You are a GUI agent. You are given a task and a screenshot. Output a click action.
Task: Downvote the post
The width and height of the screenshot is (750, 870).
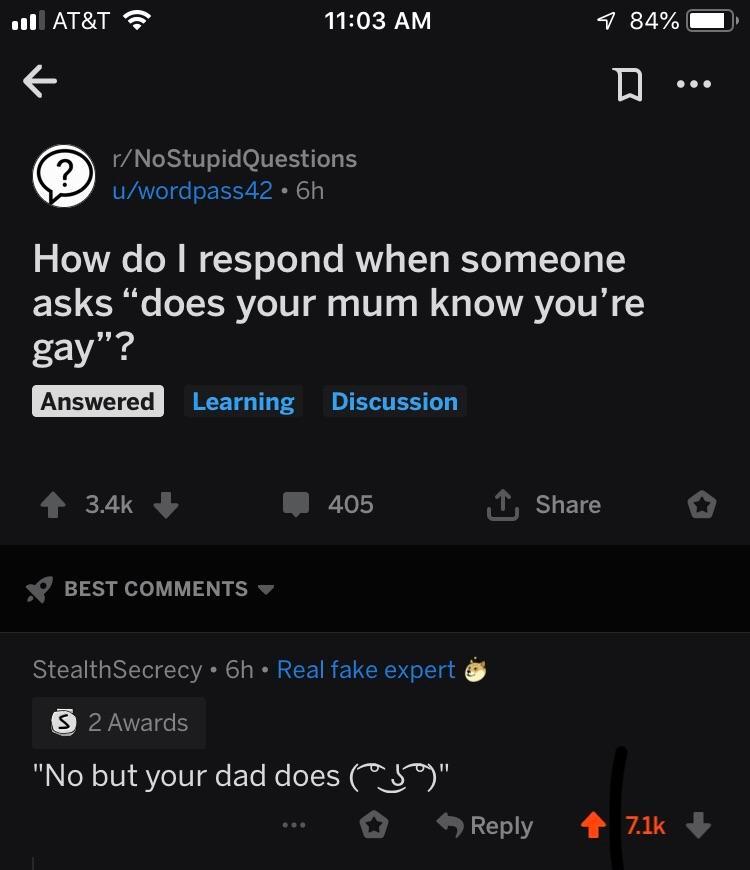click(x=164, y=505)
